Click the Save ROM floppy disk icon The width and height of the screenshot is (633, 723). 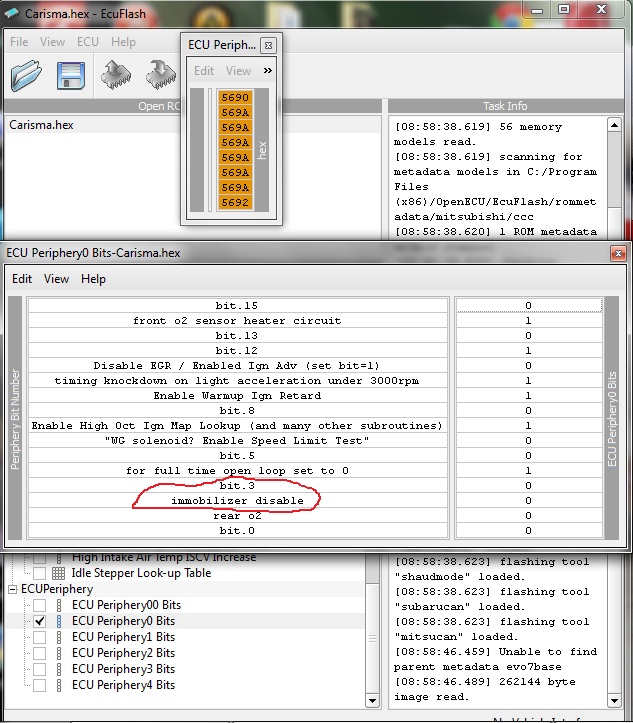coord(70,77)
